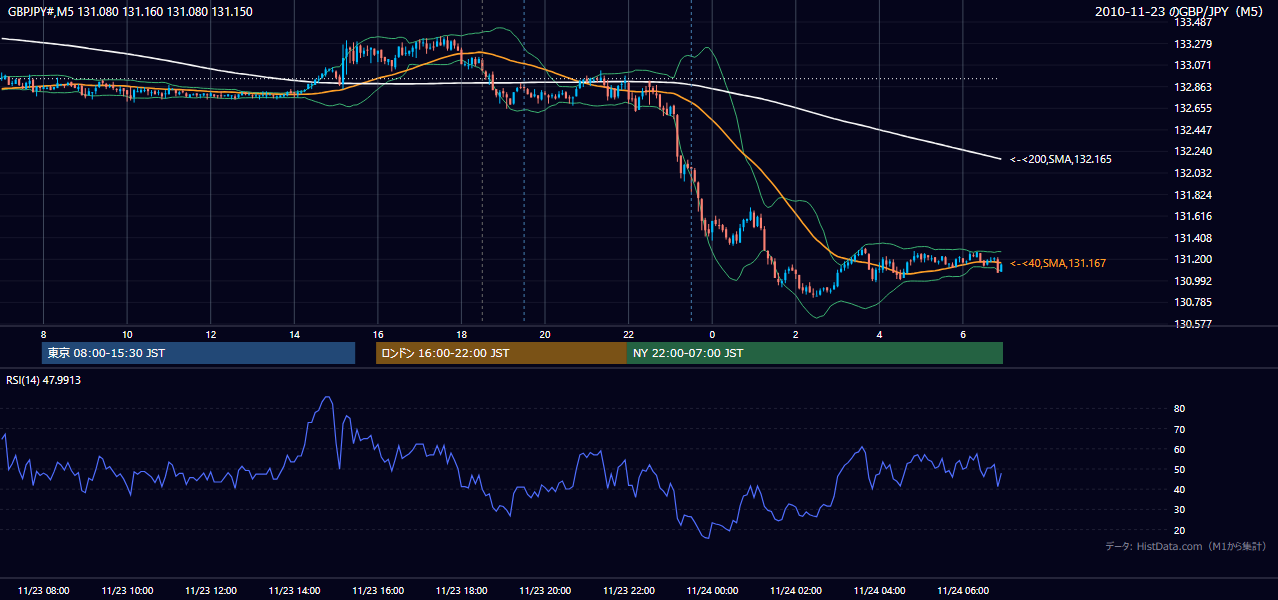This screenshot has width=1278, height=600.
Task: Click hour 10 on the price chart axis
Action: click(127, 334)
